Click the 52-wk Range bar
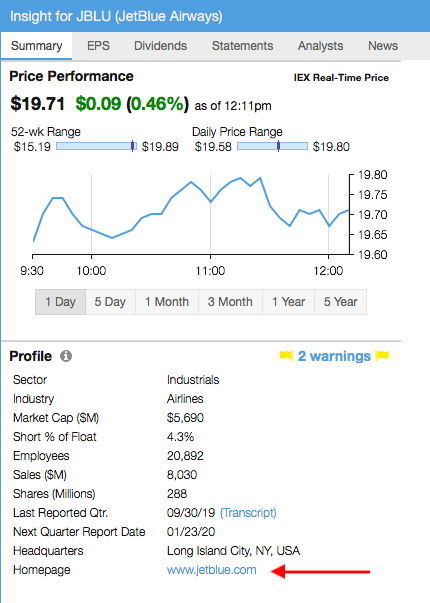Image resolution: width=430 pixels, height=603 pixels. click(96, 146)
